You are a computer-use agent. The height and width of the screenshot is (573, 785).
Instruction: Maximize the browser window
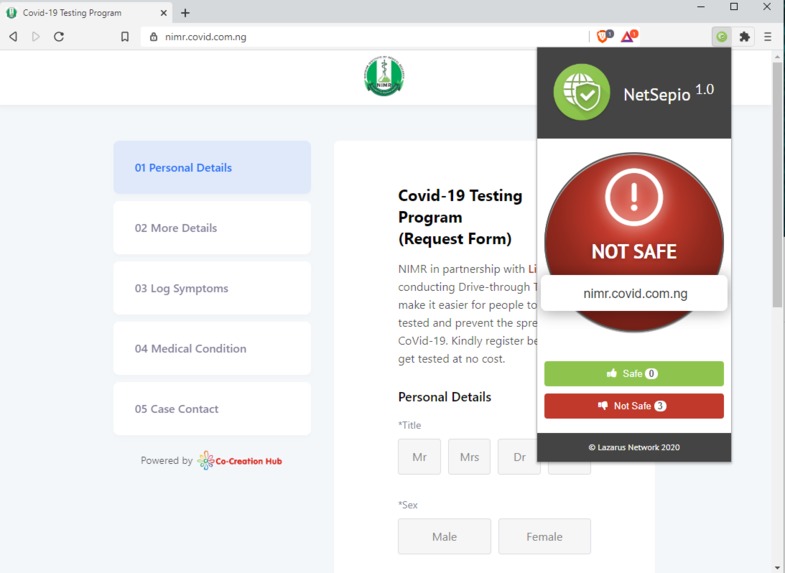[x=734, y=7]
